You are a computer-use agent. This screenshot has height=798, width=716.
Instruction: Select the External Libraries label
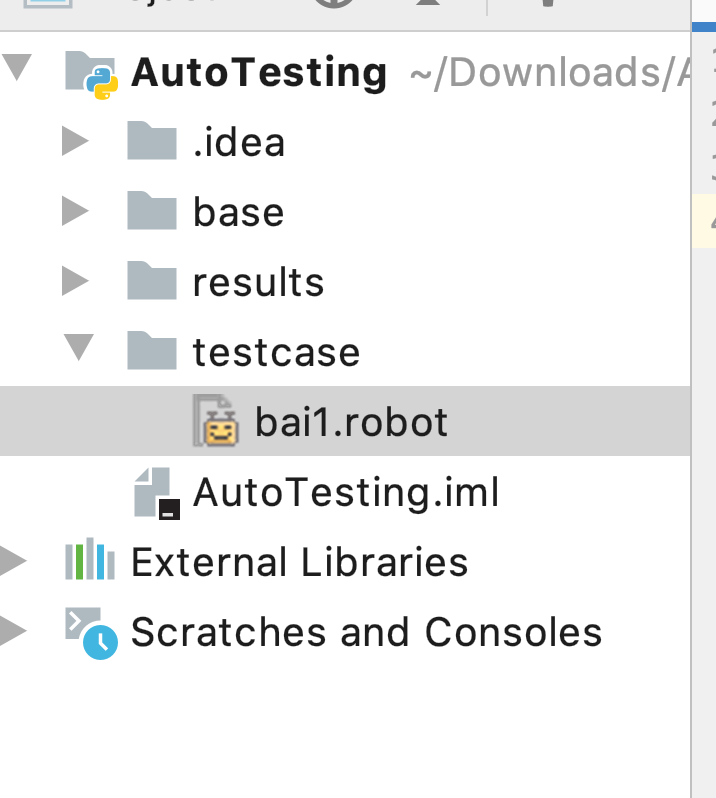pyautogui.click(x=299, y=563)
